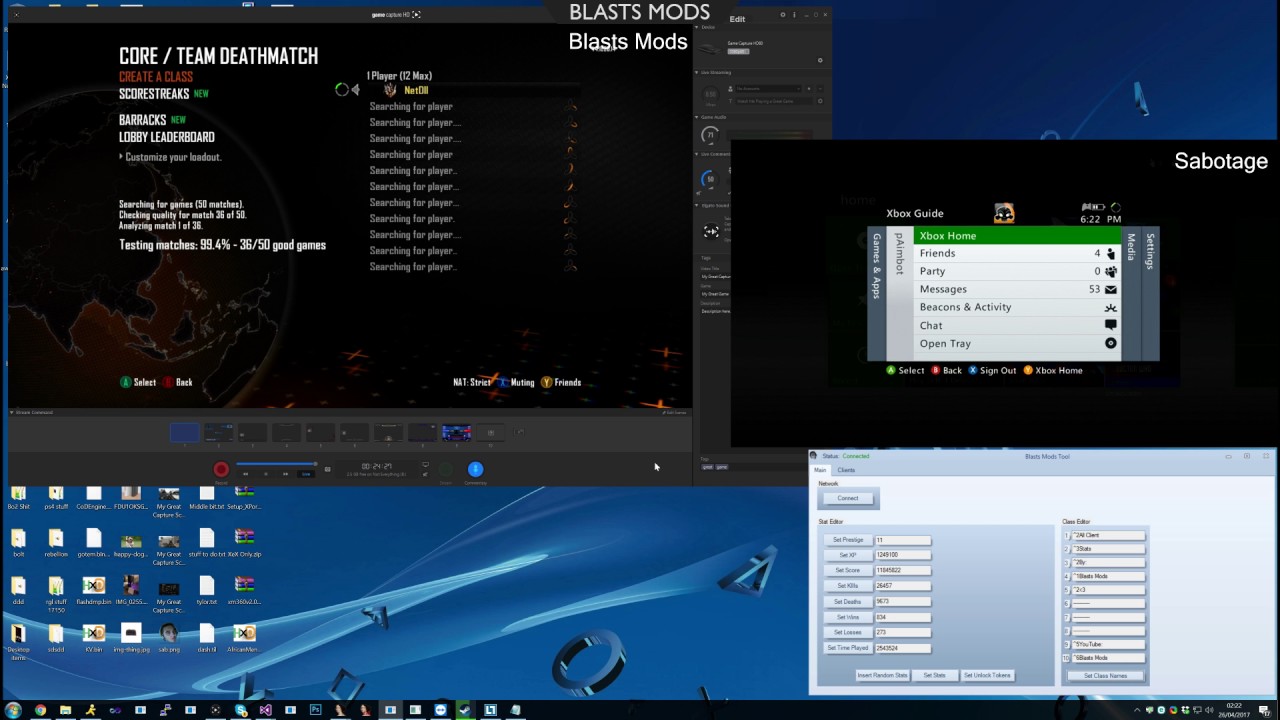The image size is (1280, 720).
Task: Click the Set Score button
Action: click(x=848, y=571)
